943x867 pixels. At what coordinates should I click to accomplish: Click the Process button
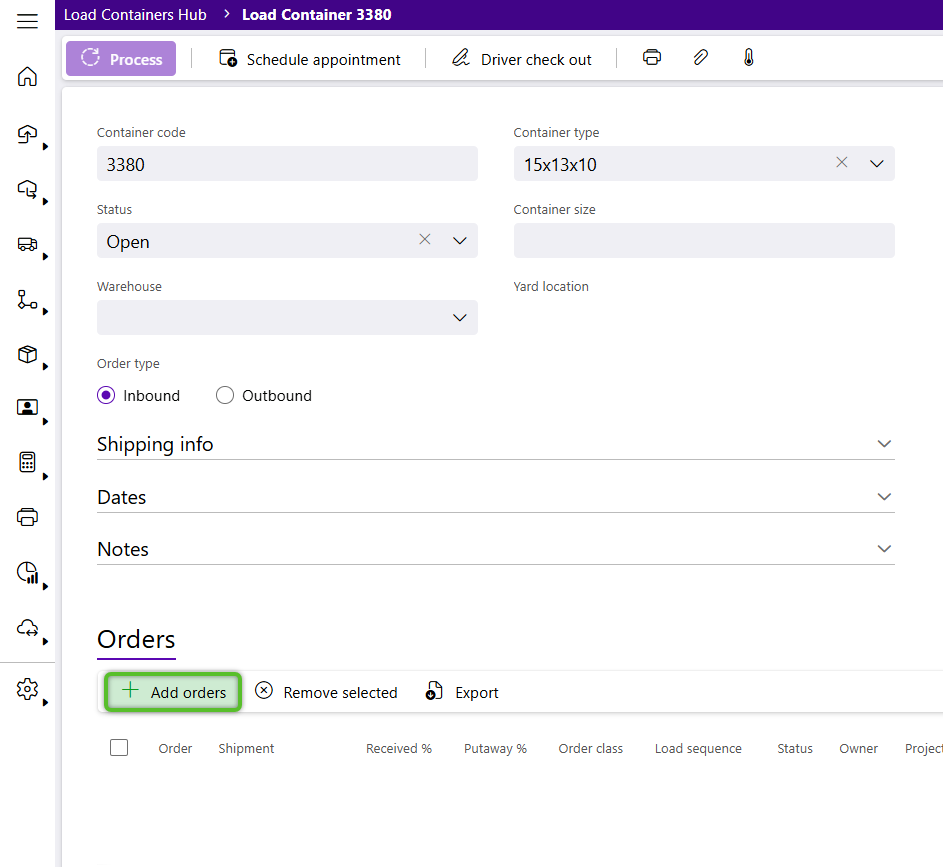pos(121,58)
